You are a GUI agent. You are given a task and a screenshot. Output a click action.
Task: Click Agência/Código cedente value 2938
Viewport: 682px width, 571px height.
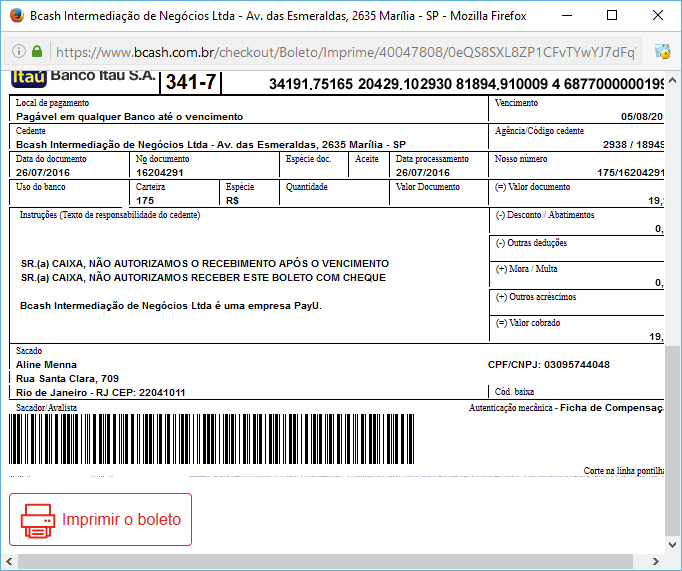(x=633, y=144)
